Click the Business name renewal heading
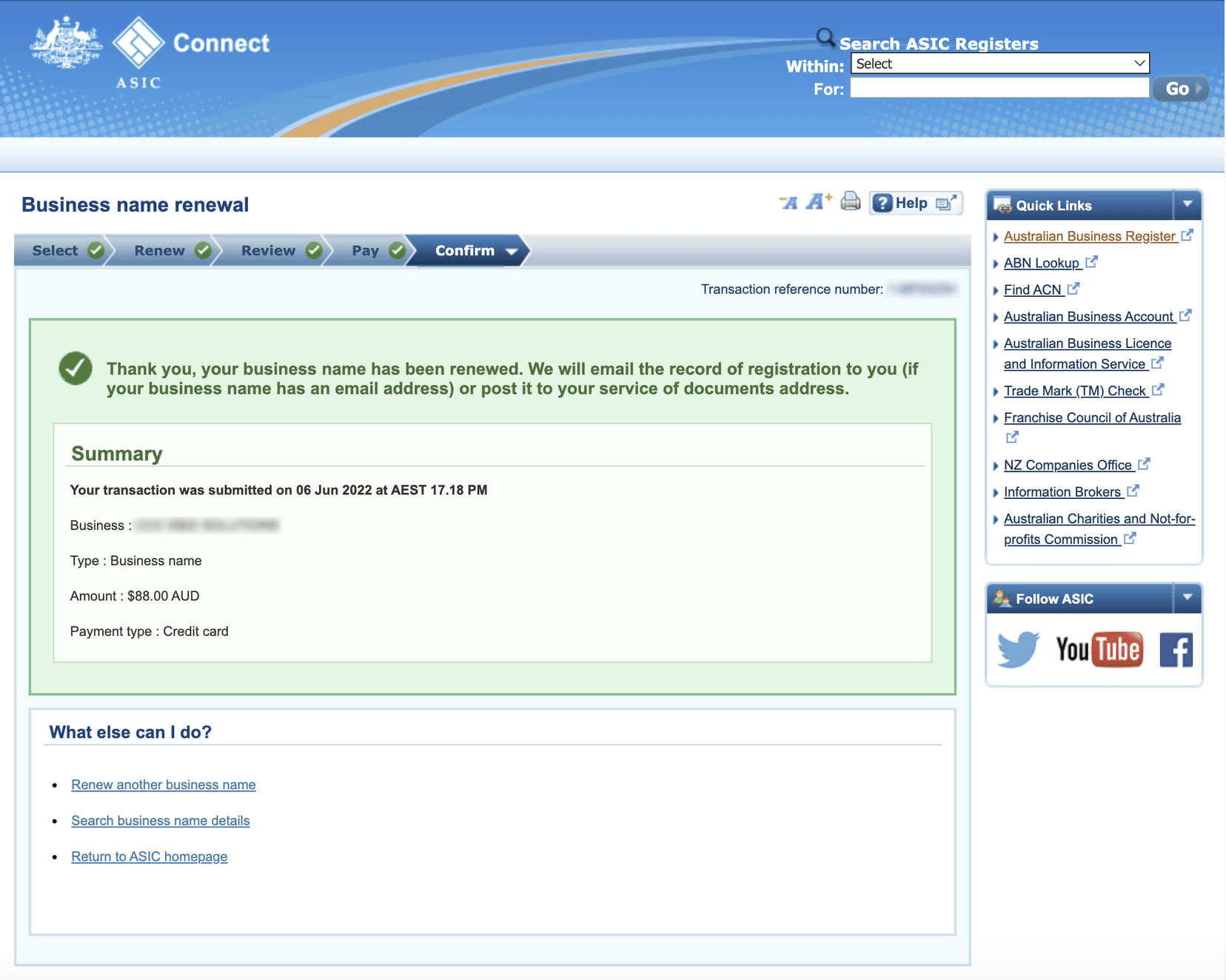Screen dimensions: 1226x980 (x=135, y=205)
